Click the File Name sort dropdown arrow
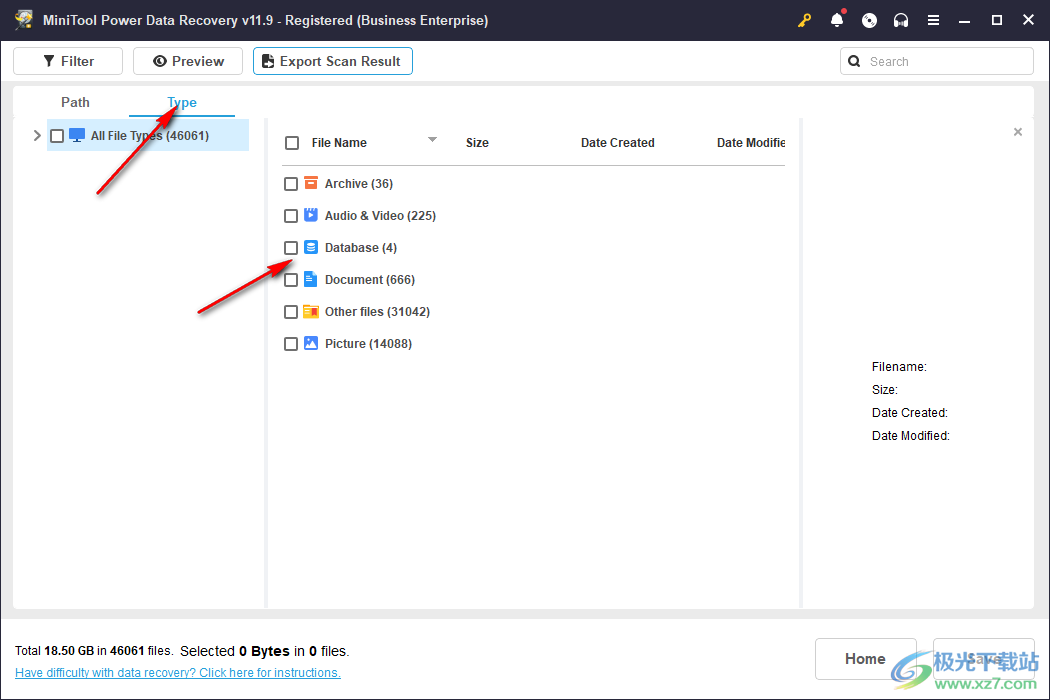This screenshot has height=700, width=1050. coord(432,140)
